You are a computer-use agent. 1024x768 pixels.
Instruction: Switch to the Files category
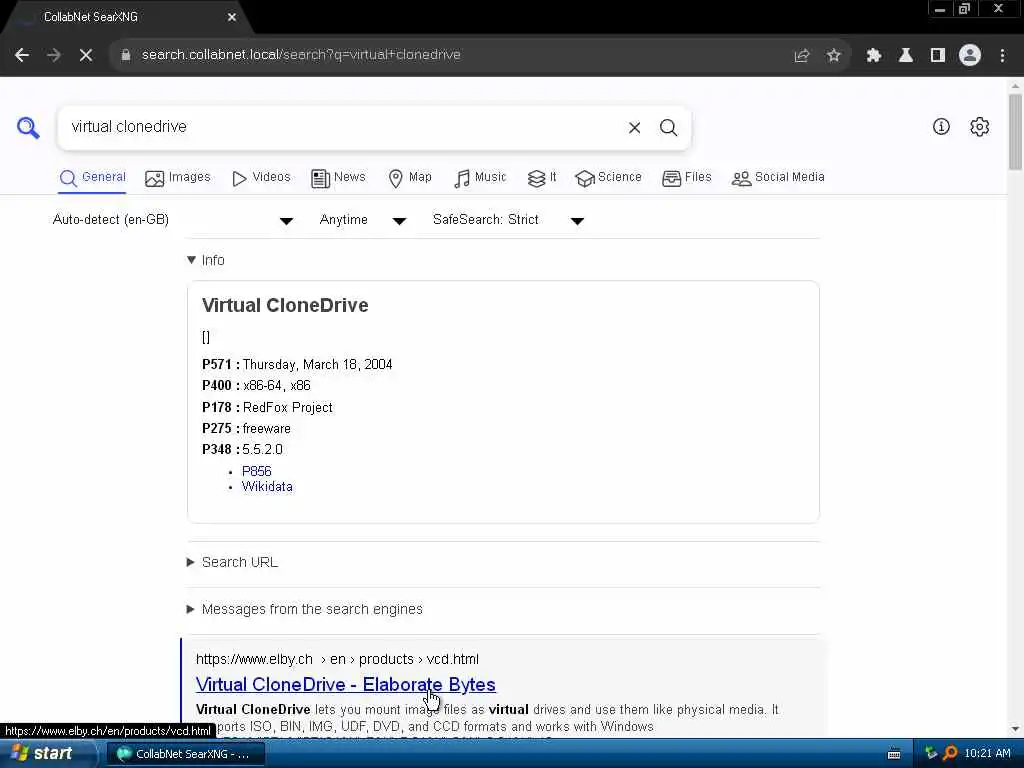click(x=686, y=178)
